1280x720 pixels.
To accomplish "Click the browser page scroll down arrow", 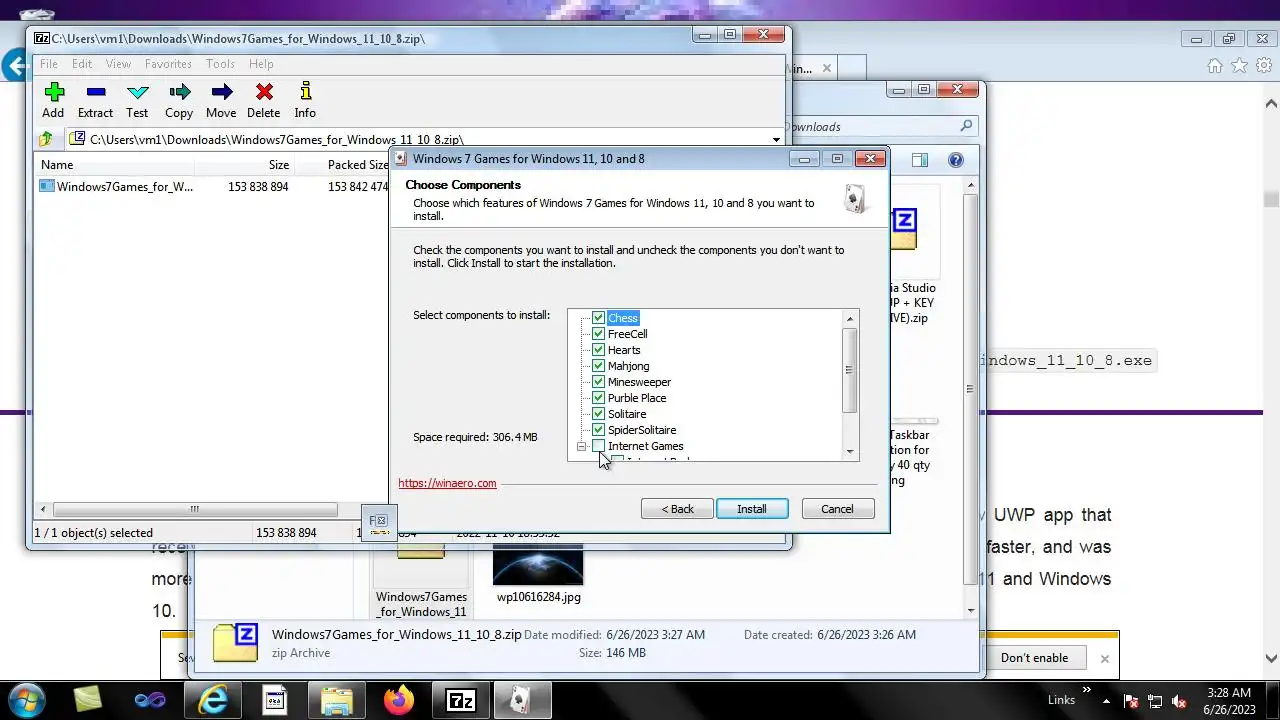I will [x=1272, y=659].
